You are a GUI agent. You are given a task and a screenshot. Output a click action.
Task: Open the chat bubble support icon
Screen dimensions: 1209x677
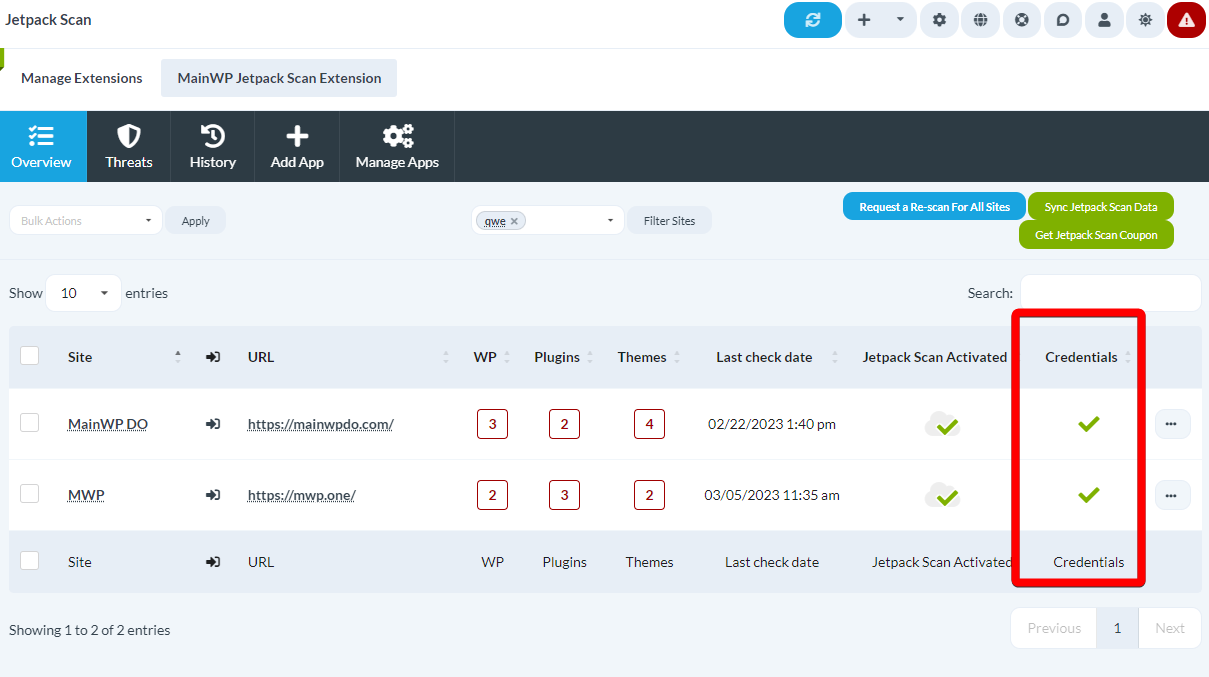(x=1062, y=20)
